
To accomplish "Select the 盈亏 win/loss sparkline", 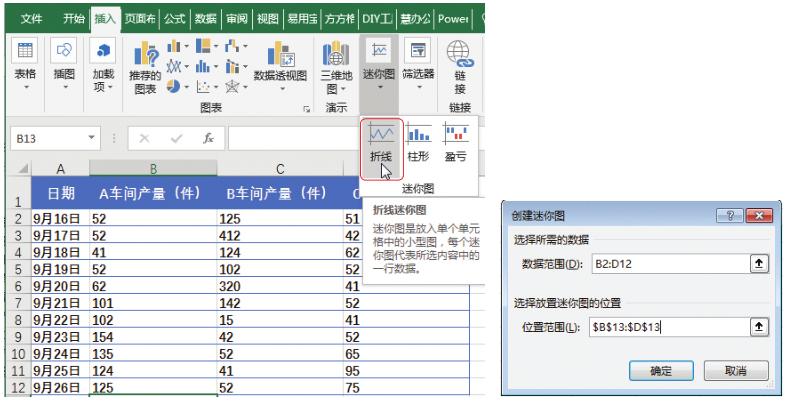I will coord(456,142).
